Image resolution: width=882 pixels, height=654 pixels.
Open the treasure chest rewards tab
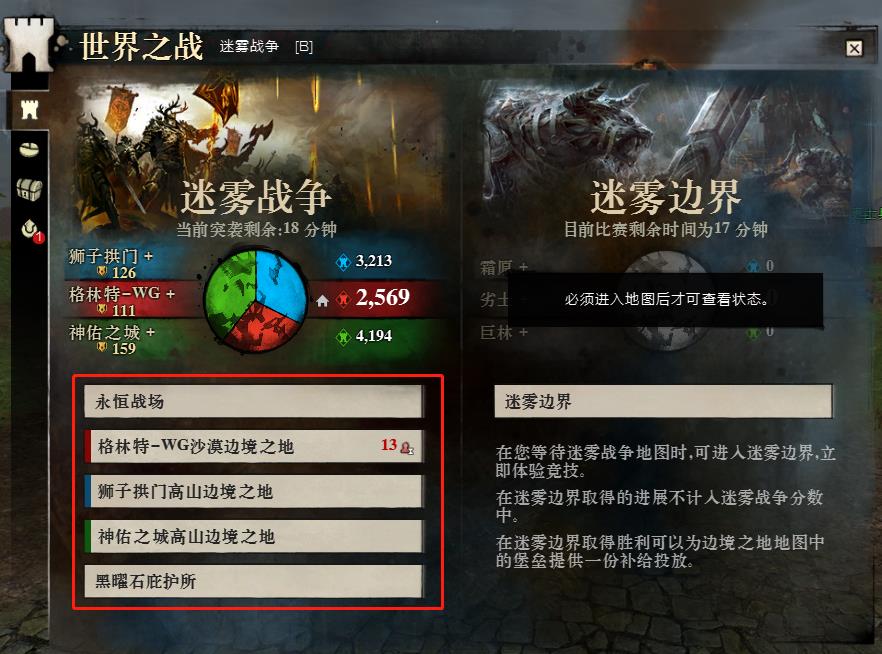29,190
